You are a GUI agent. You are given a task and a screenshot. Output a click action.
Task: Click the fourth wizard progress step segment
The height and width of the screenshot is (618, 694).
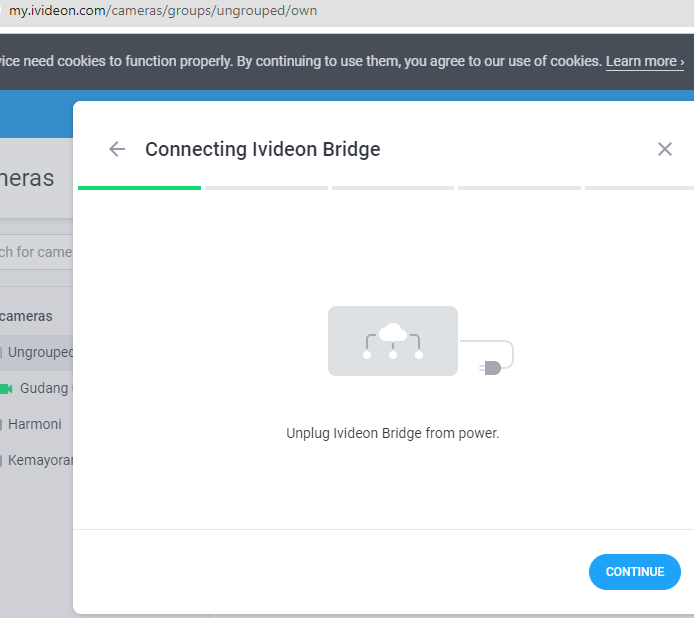tap(519, 188)
